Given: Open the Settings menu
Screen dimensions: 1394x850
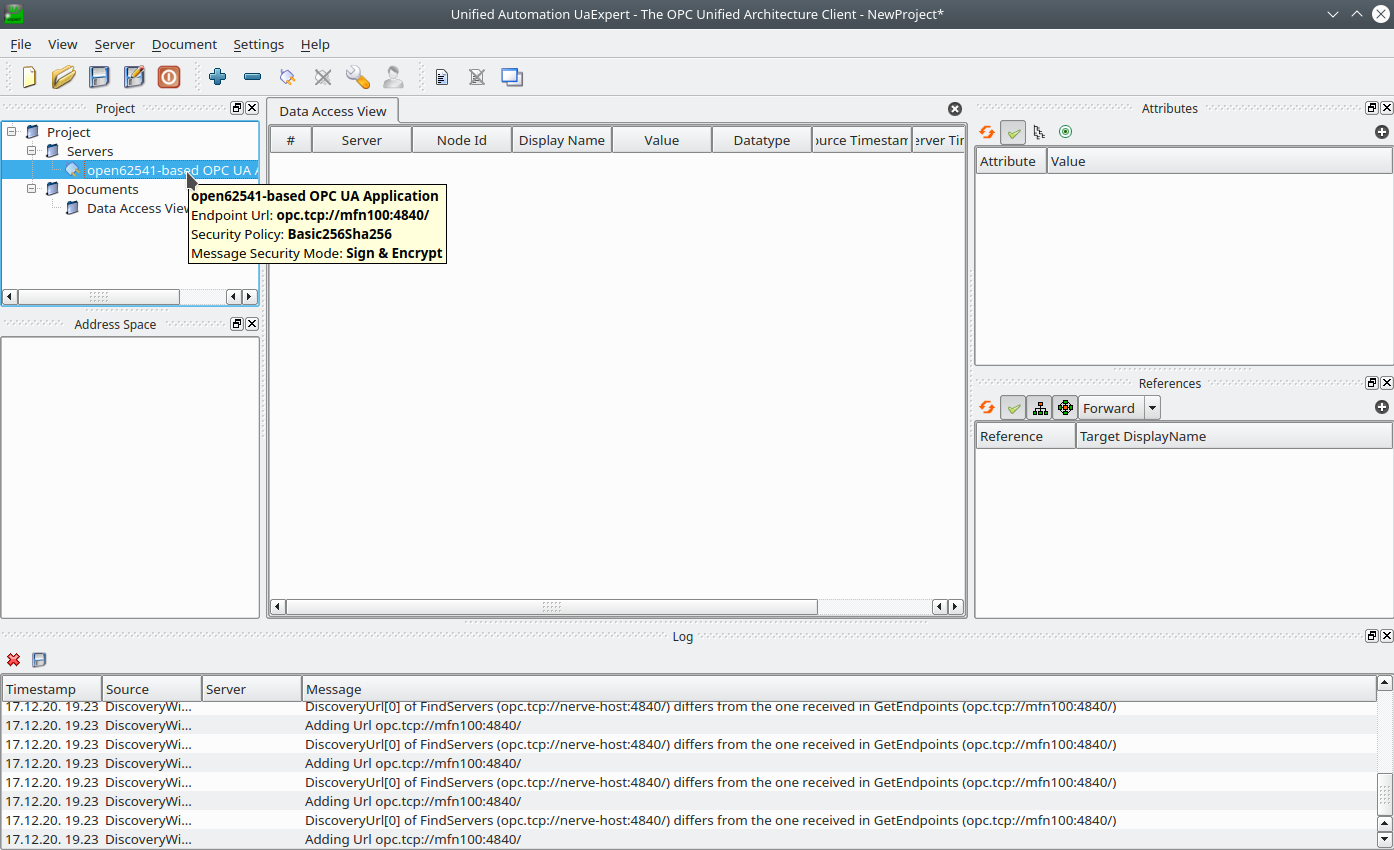Looking at the screenshot, I should click(x=258, y=44).
